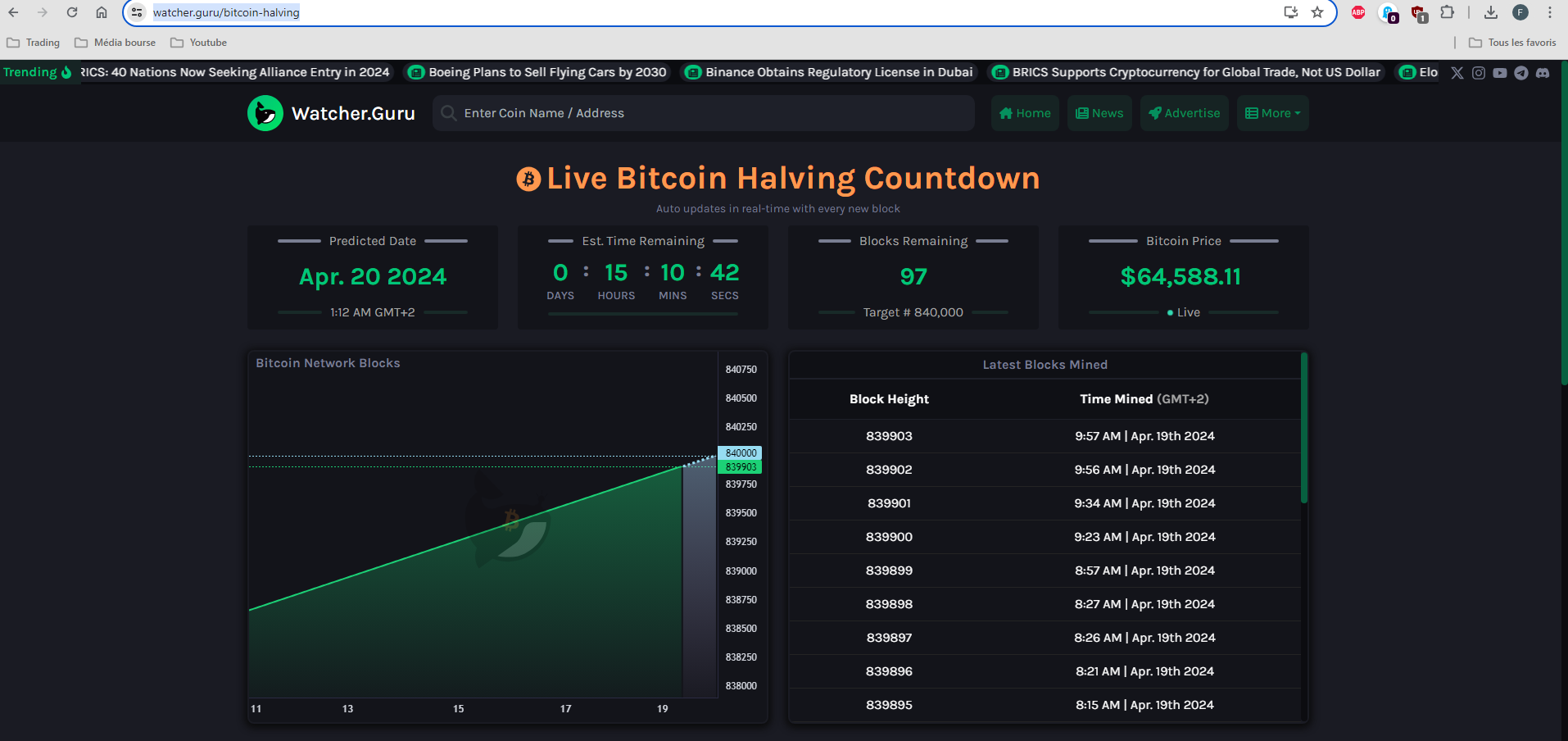Navigate back with the back arrow

[x=13, y=12]
